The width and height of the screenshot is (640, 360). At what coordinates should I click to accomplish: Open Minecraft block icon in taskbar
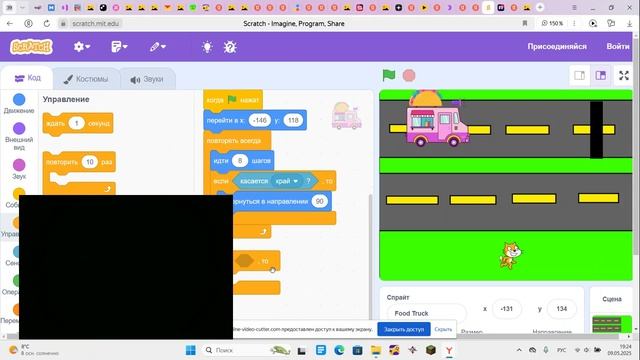coord(431,350)
